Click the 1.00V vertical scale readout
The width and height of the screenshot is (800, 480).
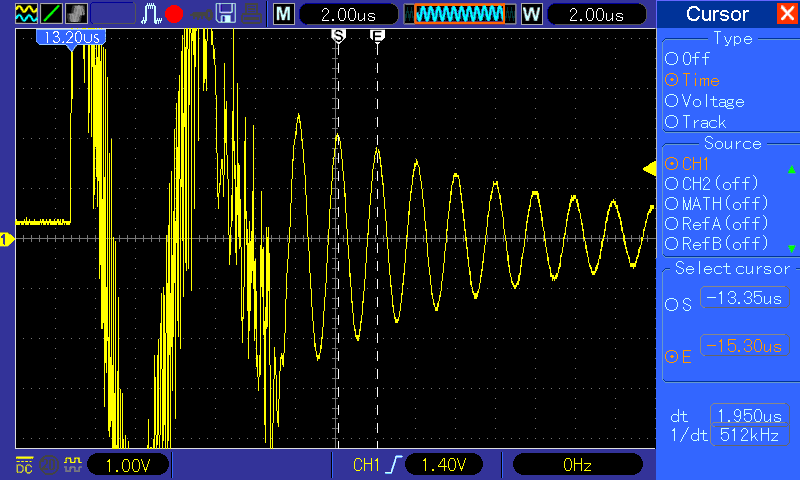[x=128, y=465]
